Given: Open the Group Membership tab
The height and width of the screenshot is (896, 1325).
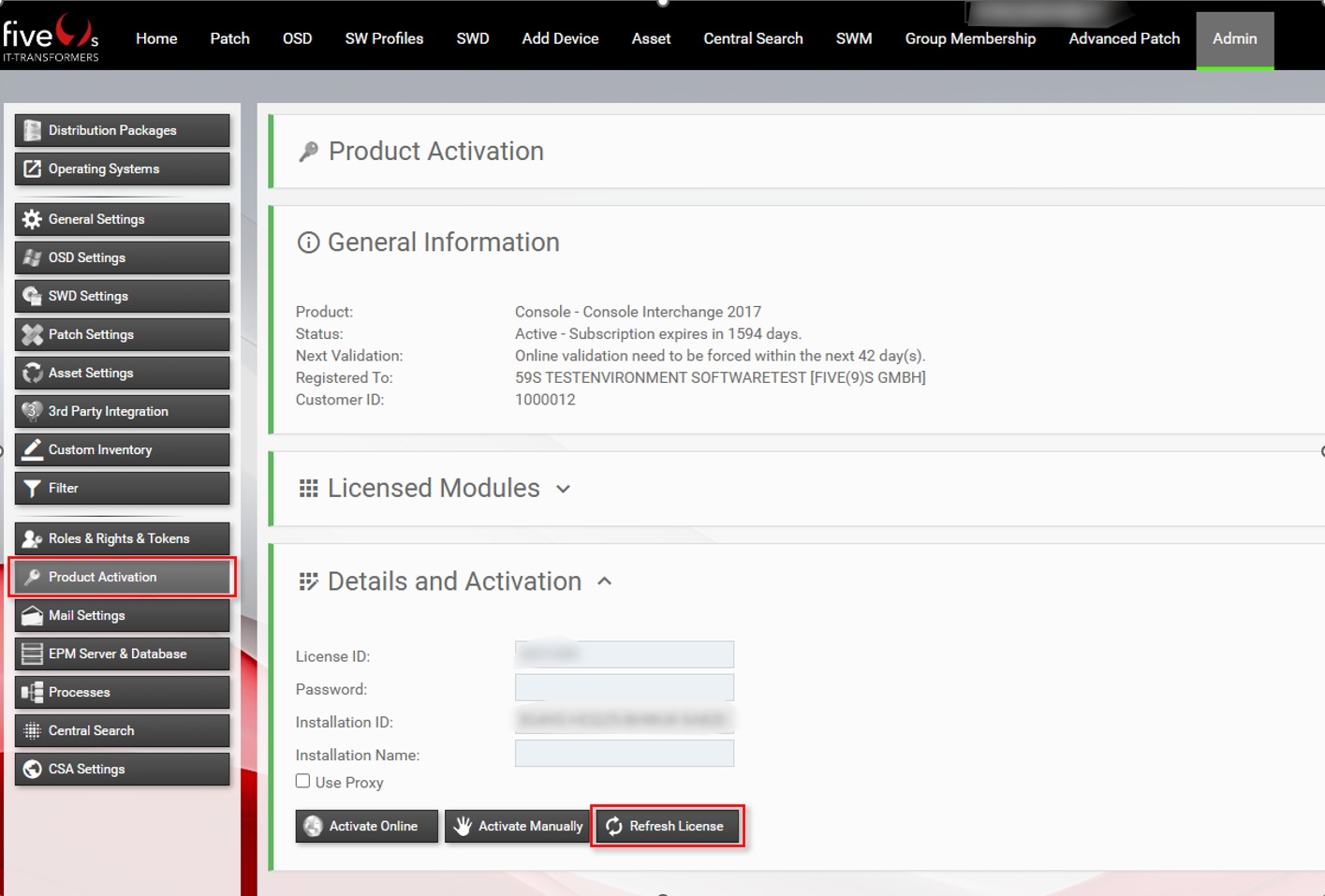Looking at the screenshot, I should point(970,38).
